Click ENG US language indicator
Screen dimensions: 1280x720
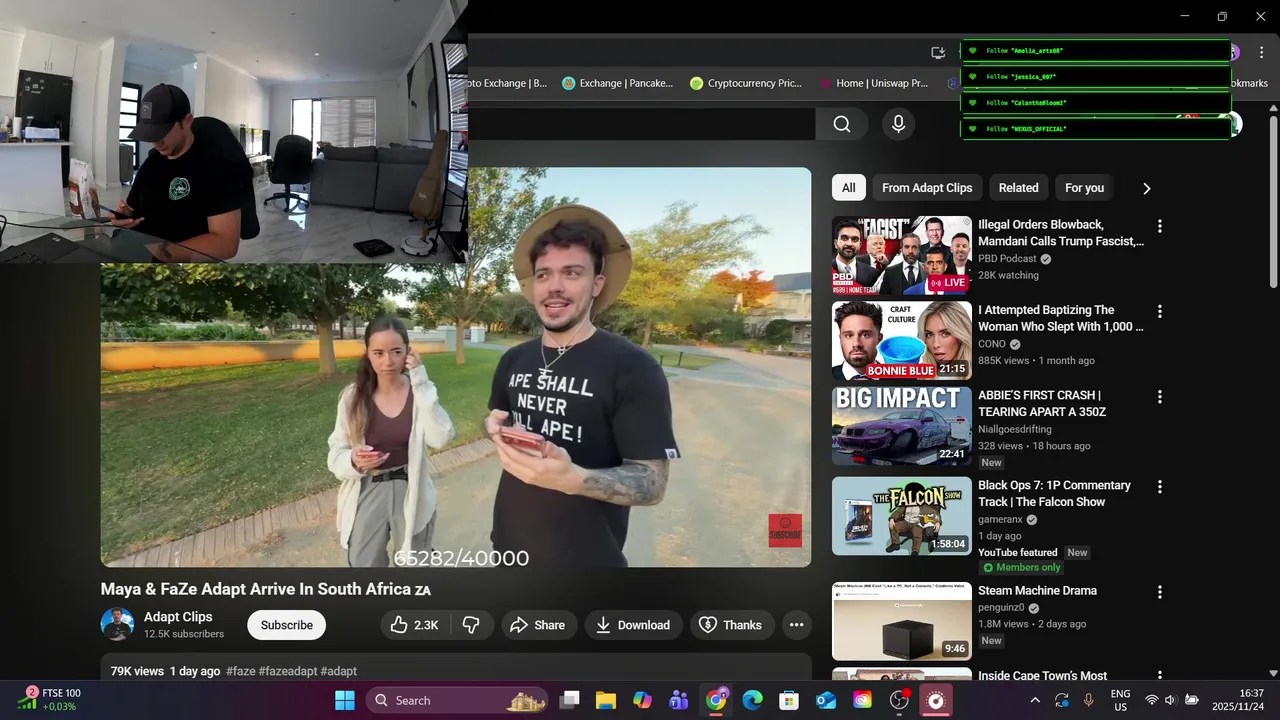[1120, 700]
